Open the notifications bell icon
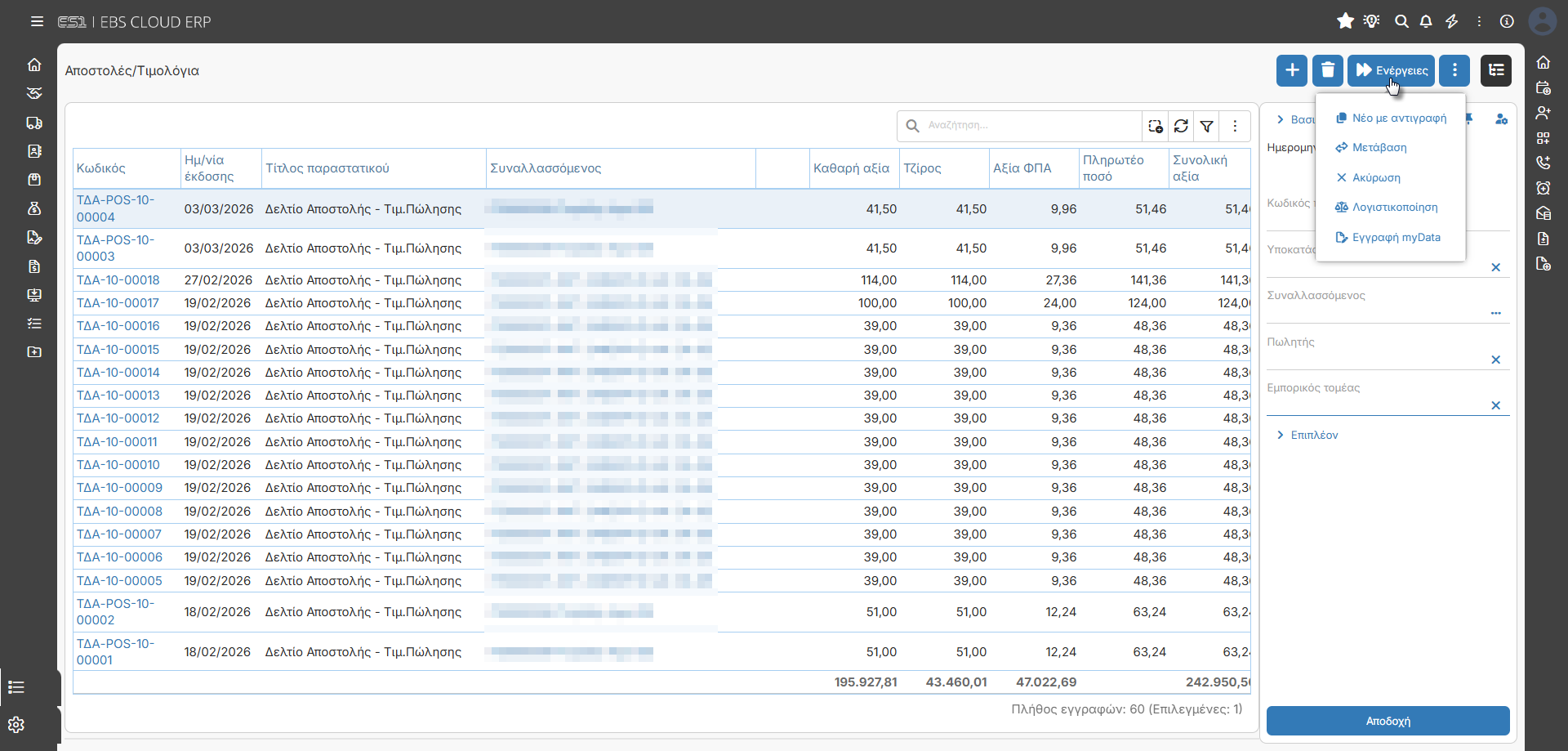 [1426, 21]
